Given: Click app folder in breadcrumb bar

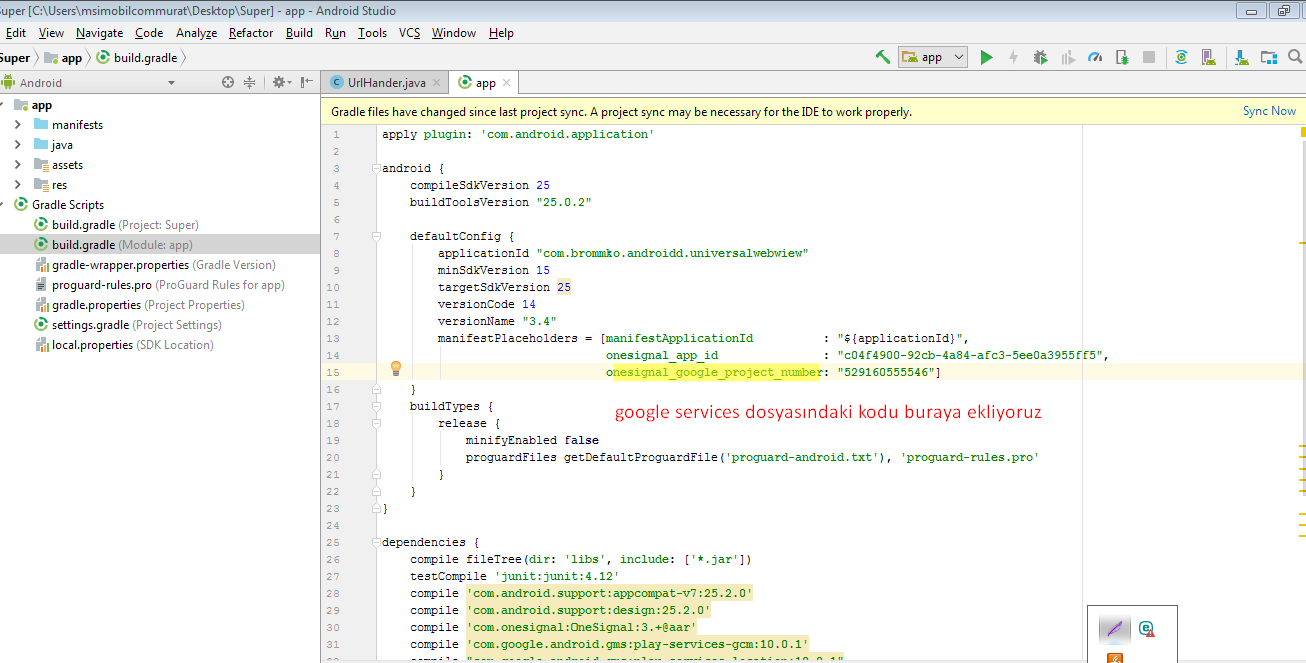Looking at the screenshot, I should [64, 58].
